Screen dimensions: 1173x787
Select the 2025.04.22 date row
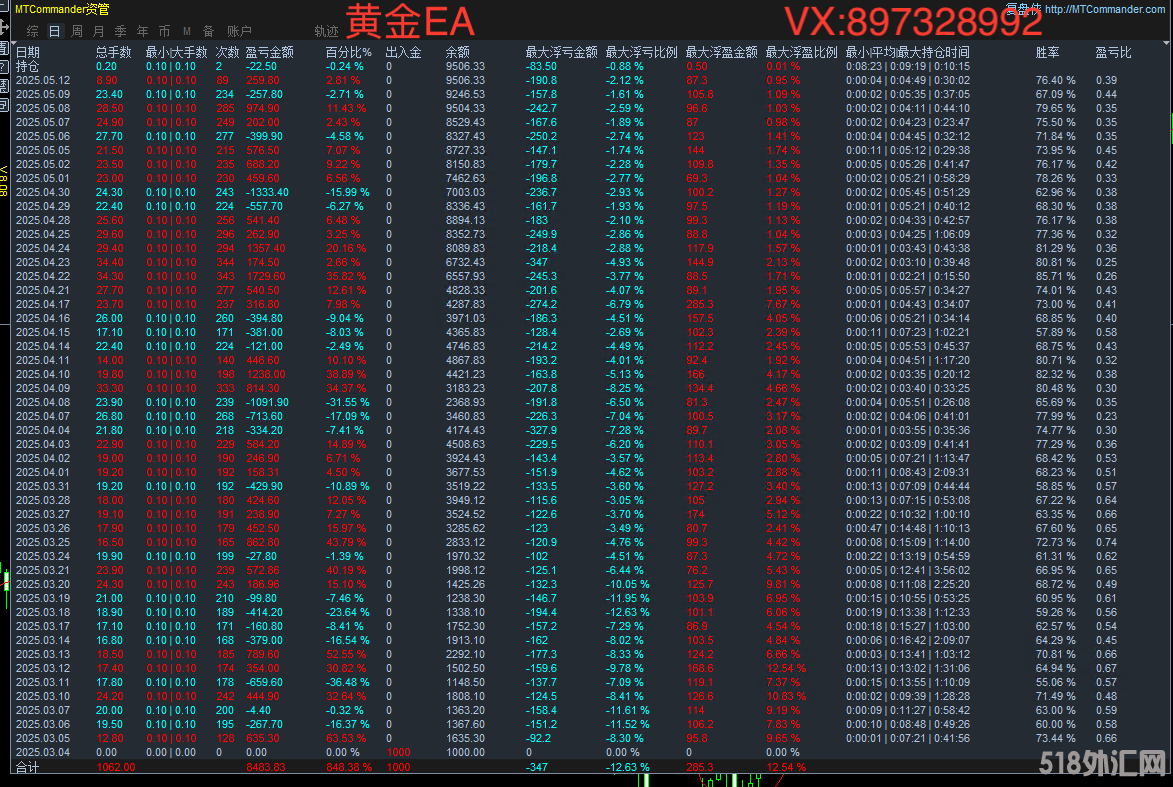click(x=43, y=276)
